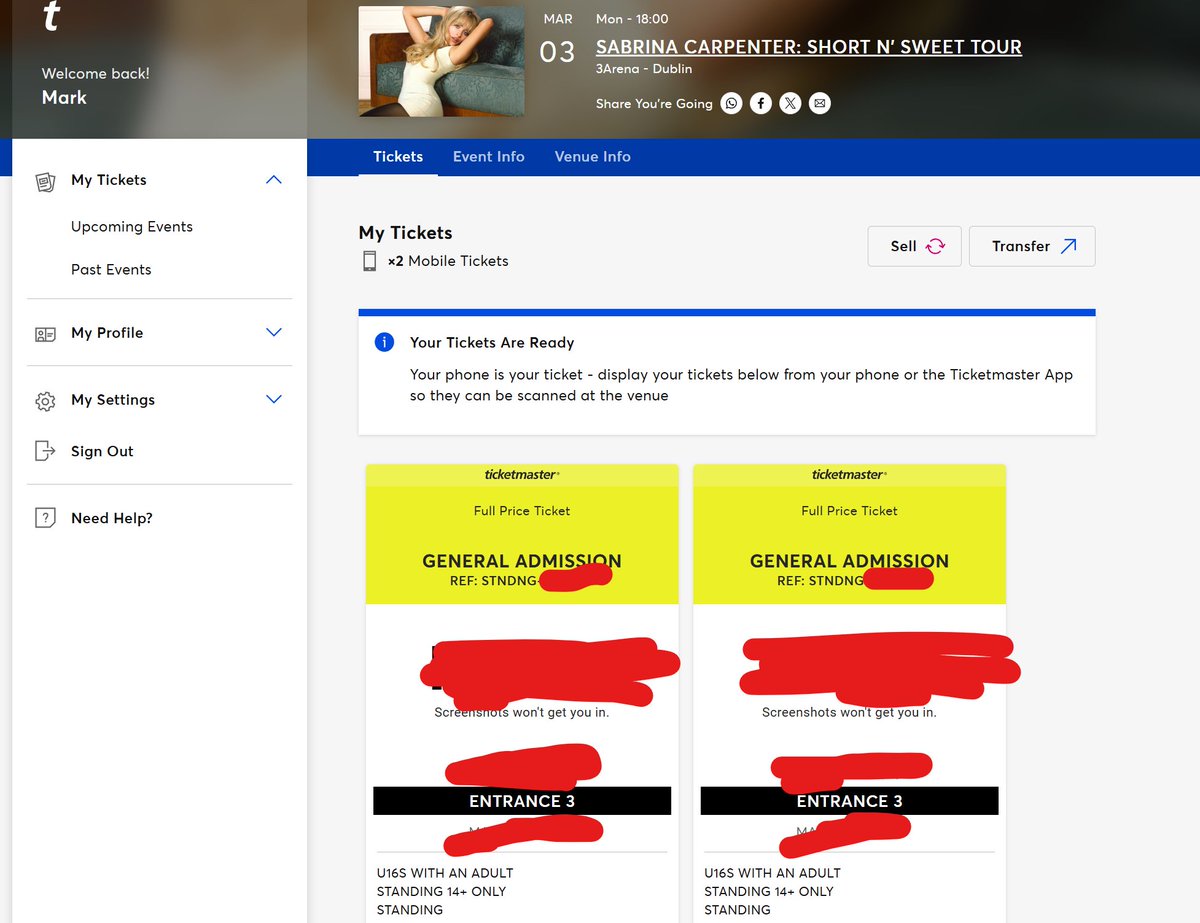Image resolution: width=1200 pixels, height=923 pixels.
Task: Click '×2 Mobile Tickets' text
Action: click(448, 261)
